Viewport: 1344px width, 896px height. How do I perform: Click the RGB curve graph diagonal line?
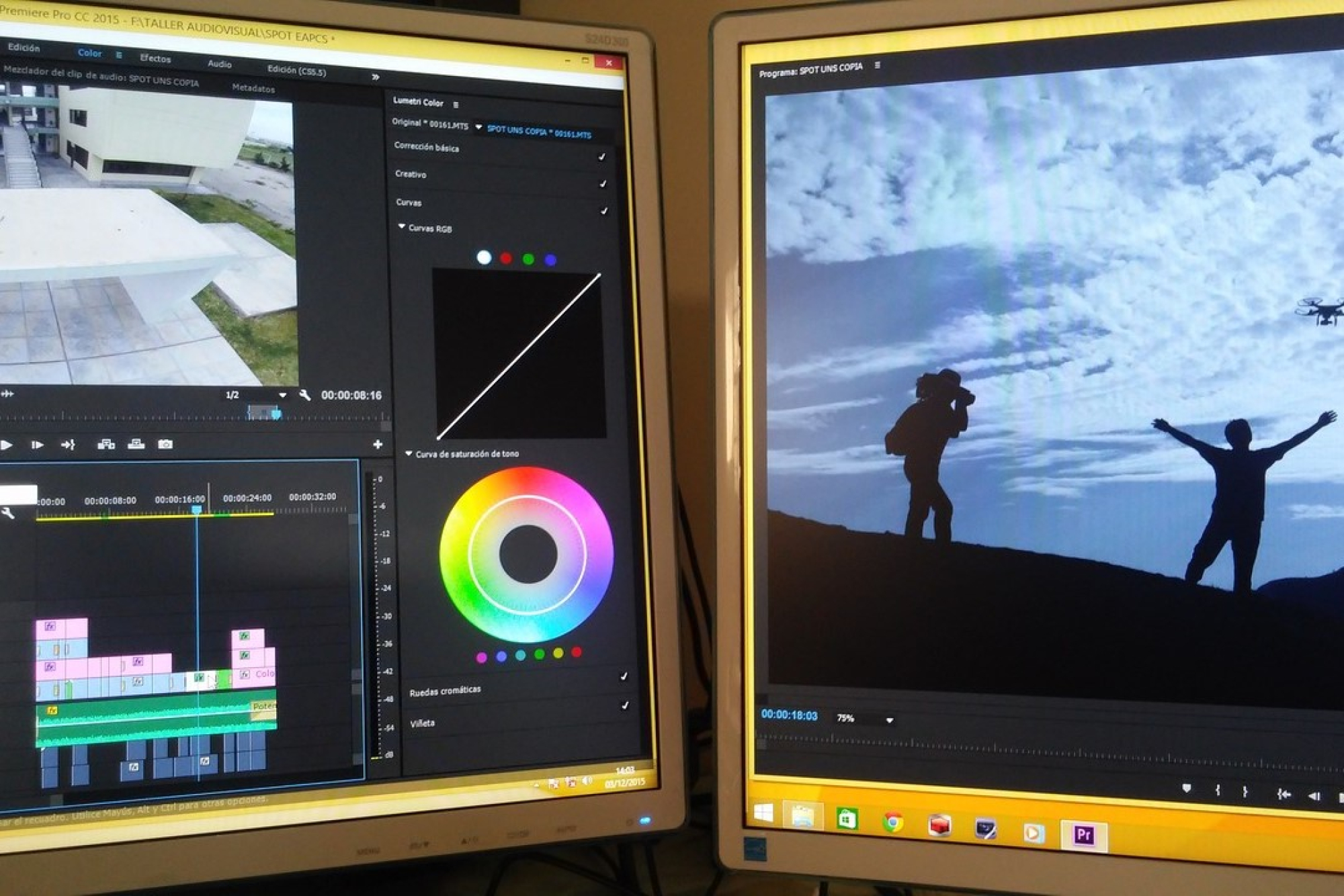519,356
